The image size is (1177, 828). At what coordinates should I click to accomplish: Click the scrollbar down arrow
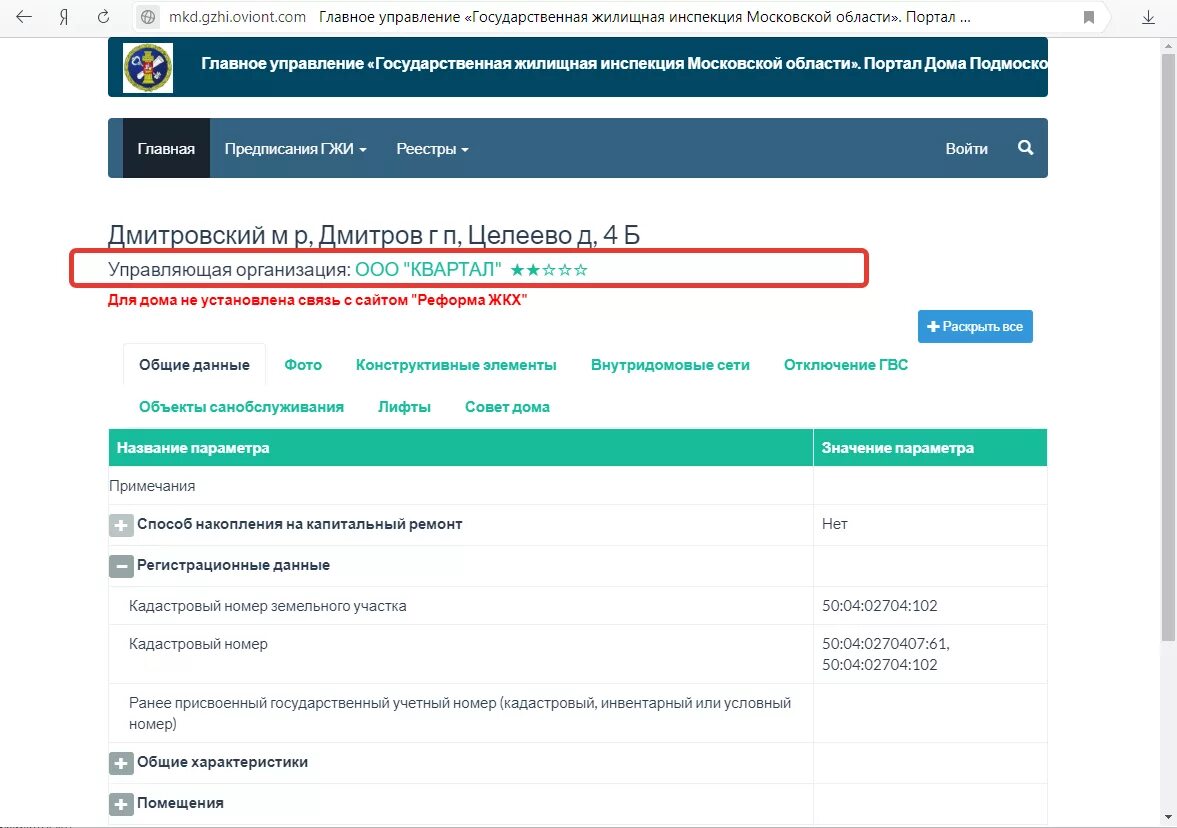click(1168, 818)
